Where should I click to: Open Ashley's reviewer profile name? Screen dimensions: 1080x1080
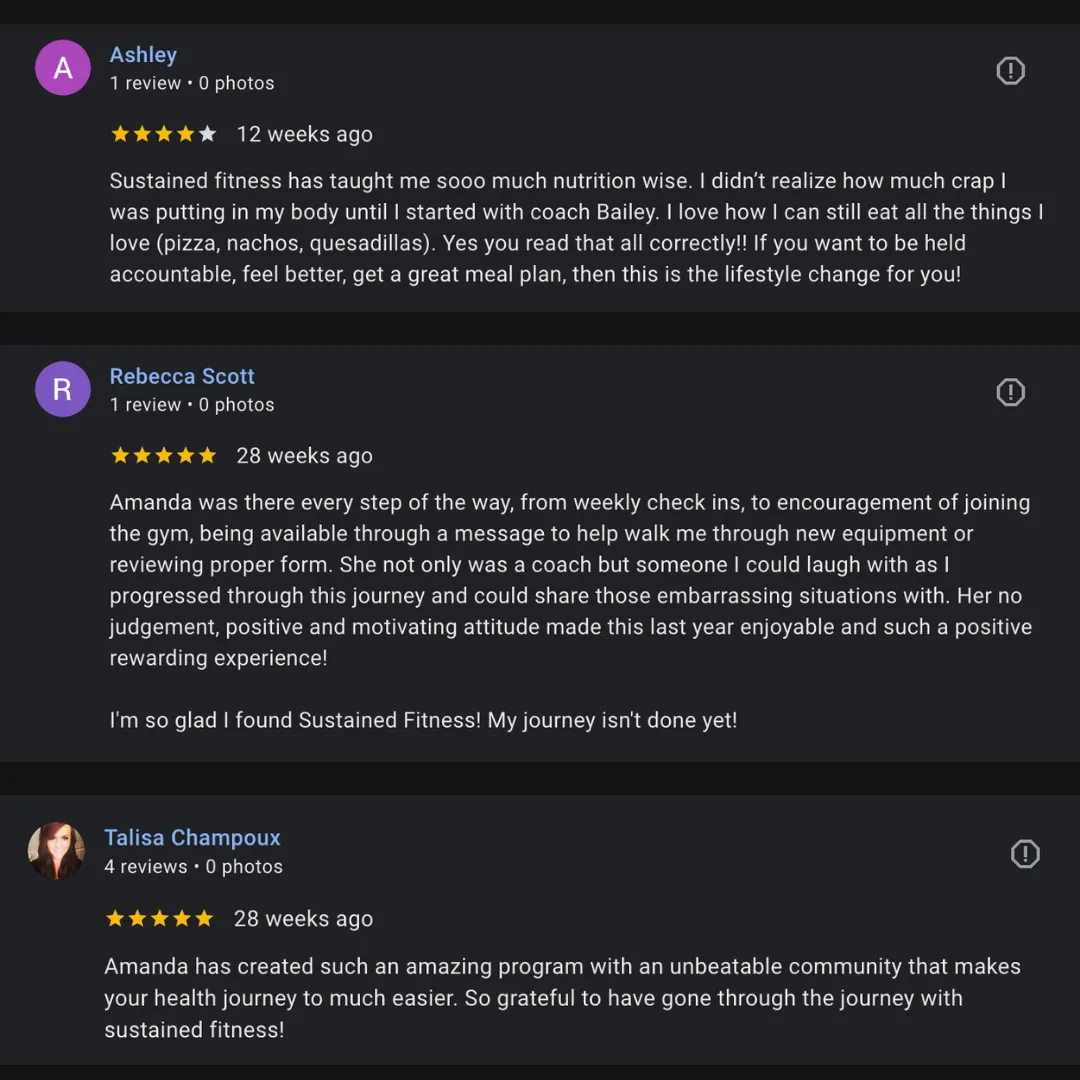(x=143, y=55)
